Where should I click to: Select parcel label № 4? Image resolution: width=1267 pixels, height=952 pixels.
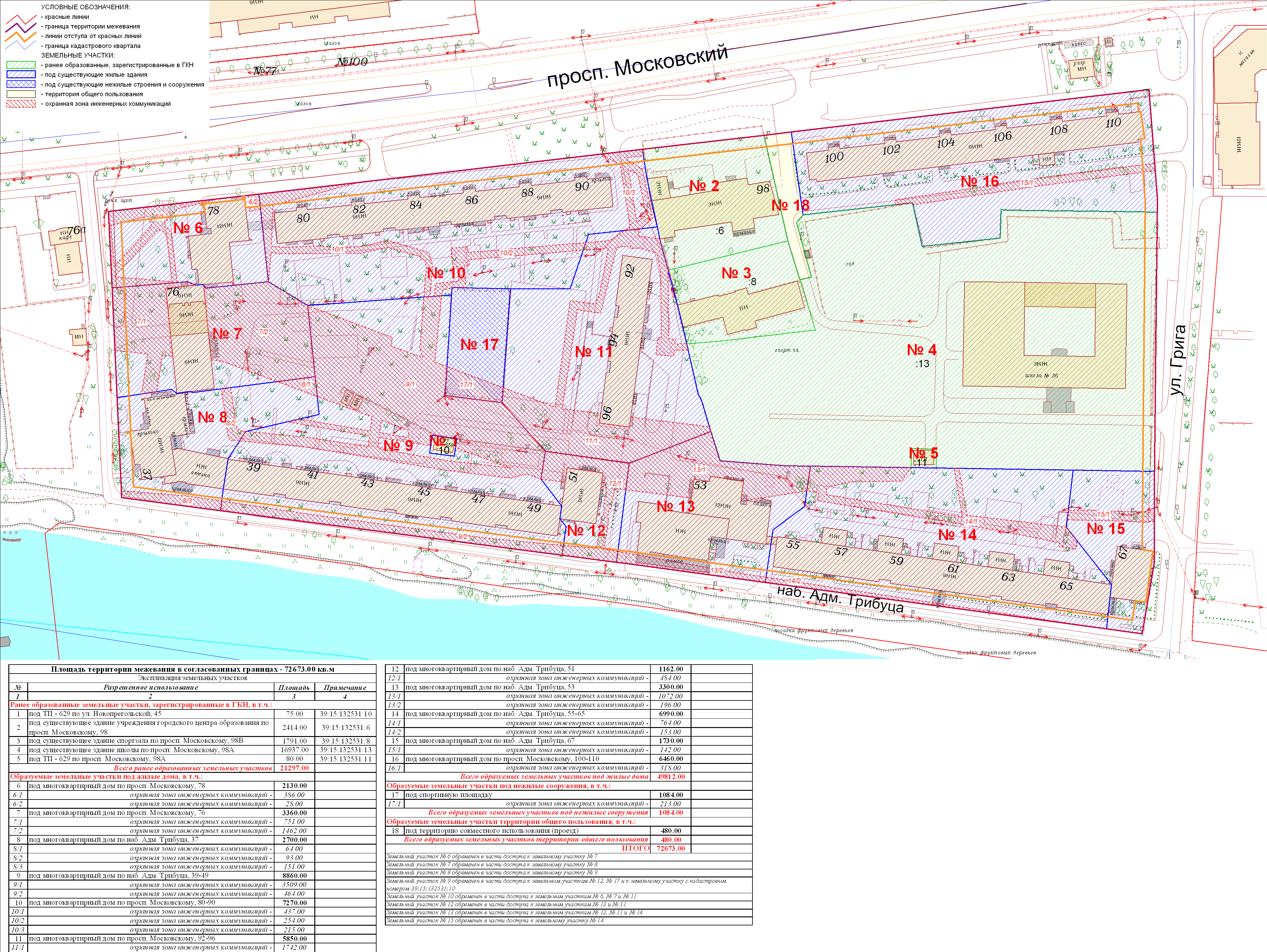tap(922, 350)
